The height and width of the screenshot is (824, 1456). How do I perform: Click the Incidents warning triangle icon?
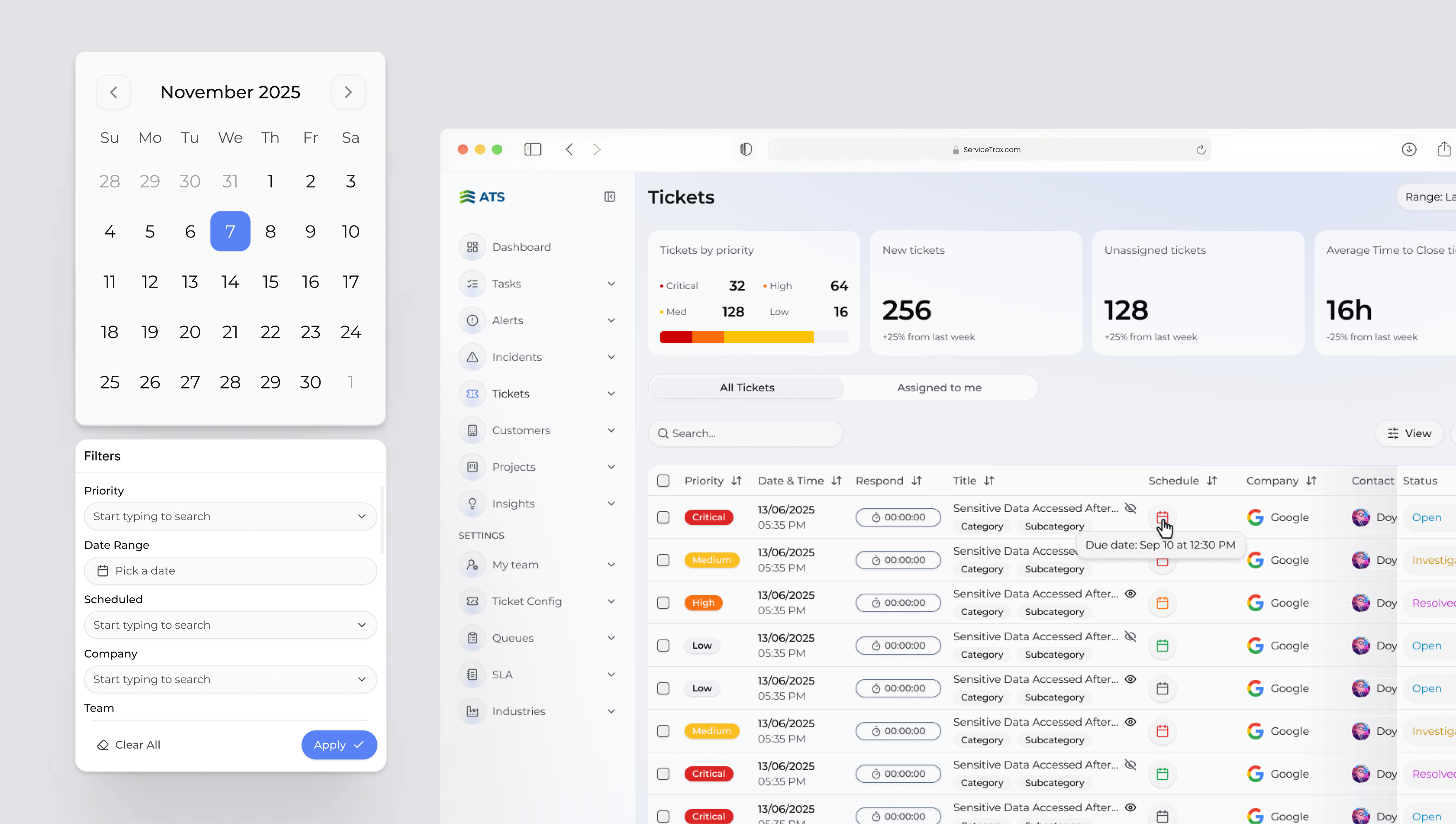point(472,357)
